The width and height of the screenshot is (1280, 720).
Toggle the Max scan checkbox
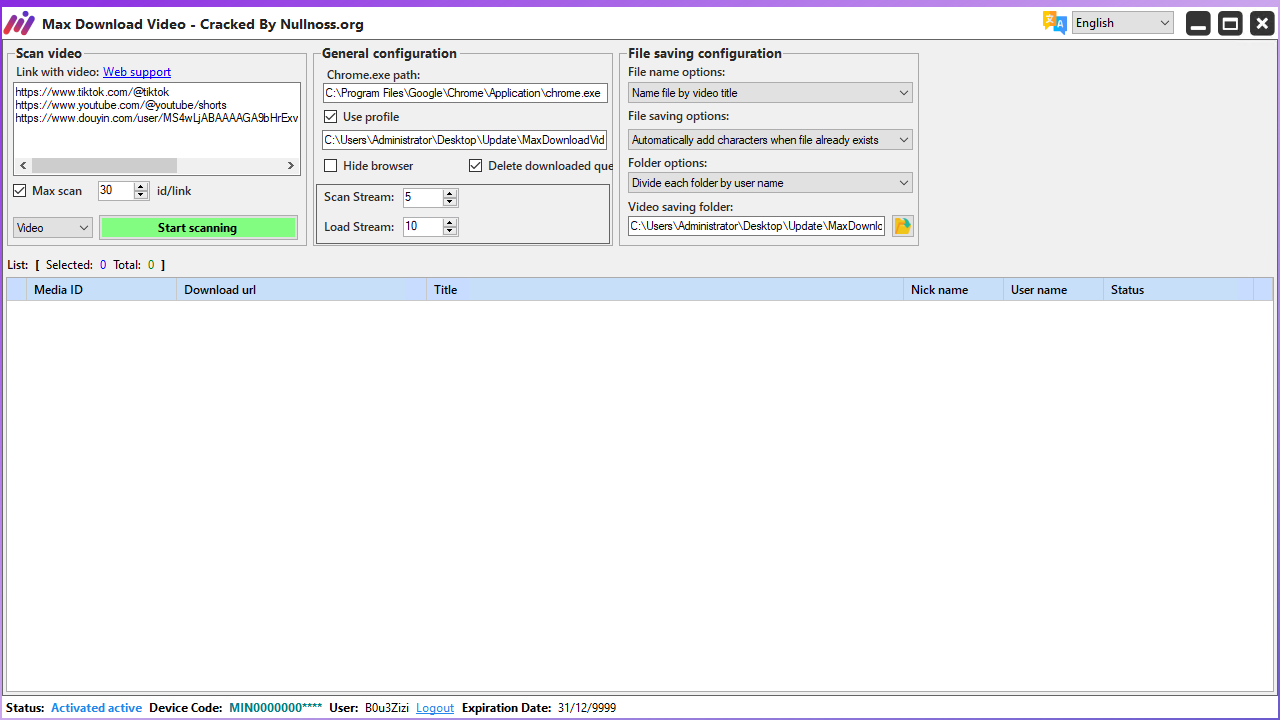pyautogui.click(x=20, y=190)
